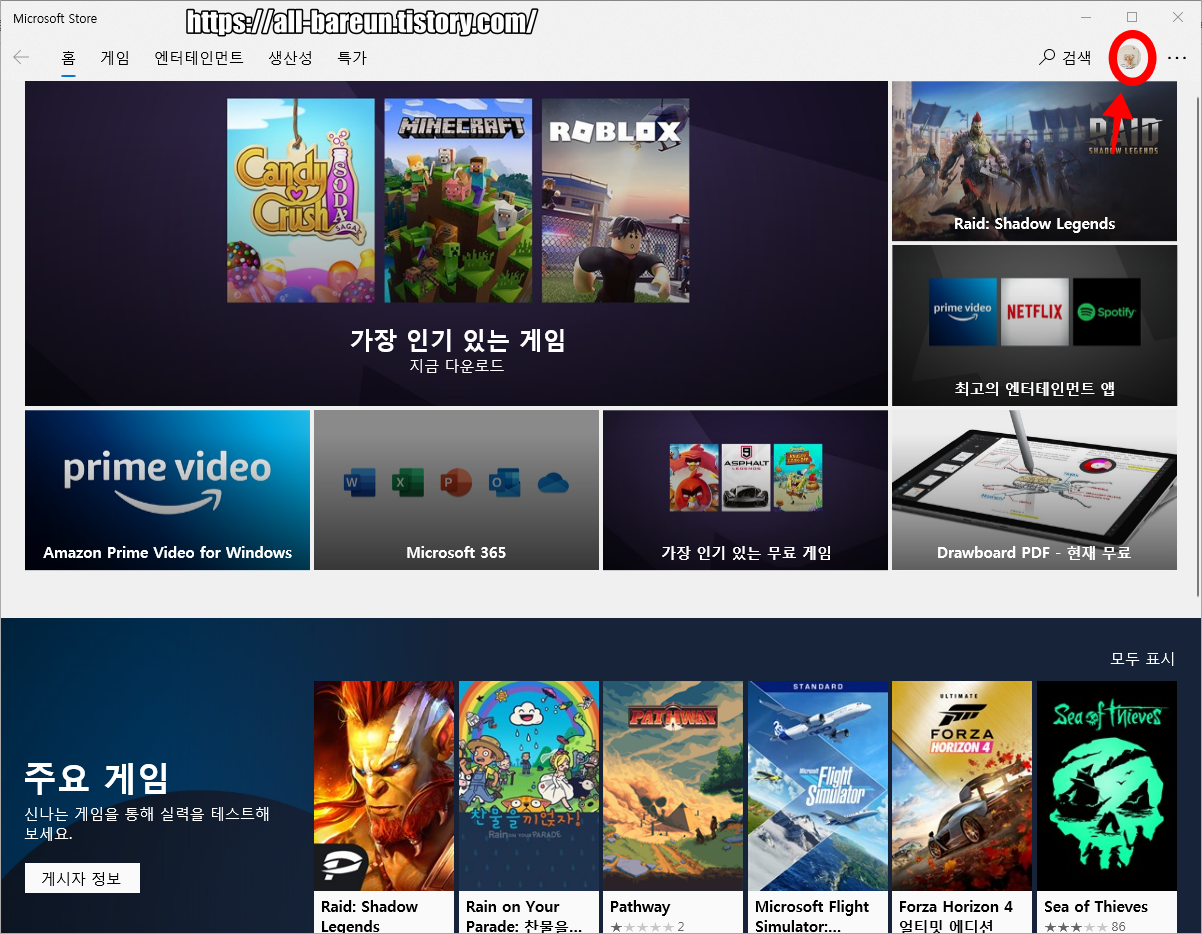The image size is (1202, 934).
Task: Minimize the Microsoft Store window
Action: 1086,17
